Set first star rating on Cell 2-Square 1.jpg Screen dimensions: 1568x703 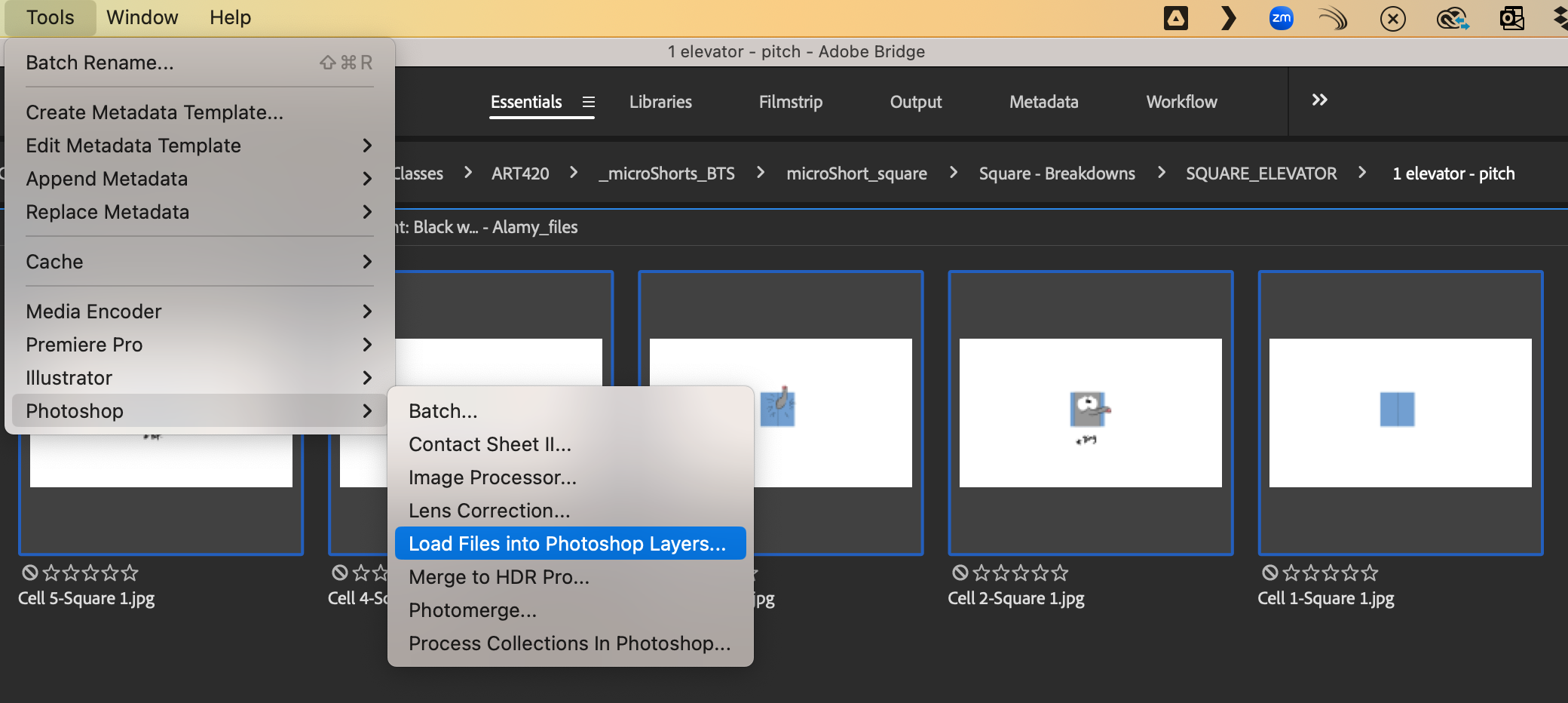pyautogui.click(x=981, y=573)
